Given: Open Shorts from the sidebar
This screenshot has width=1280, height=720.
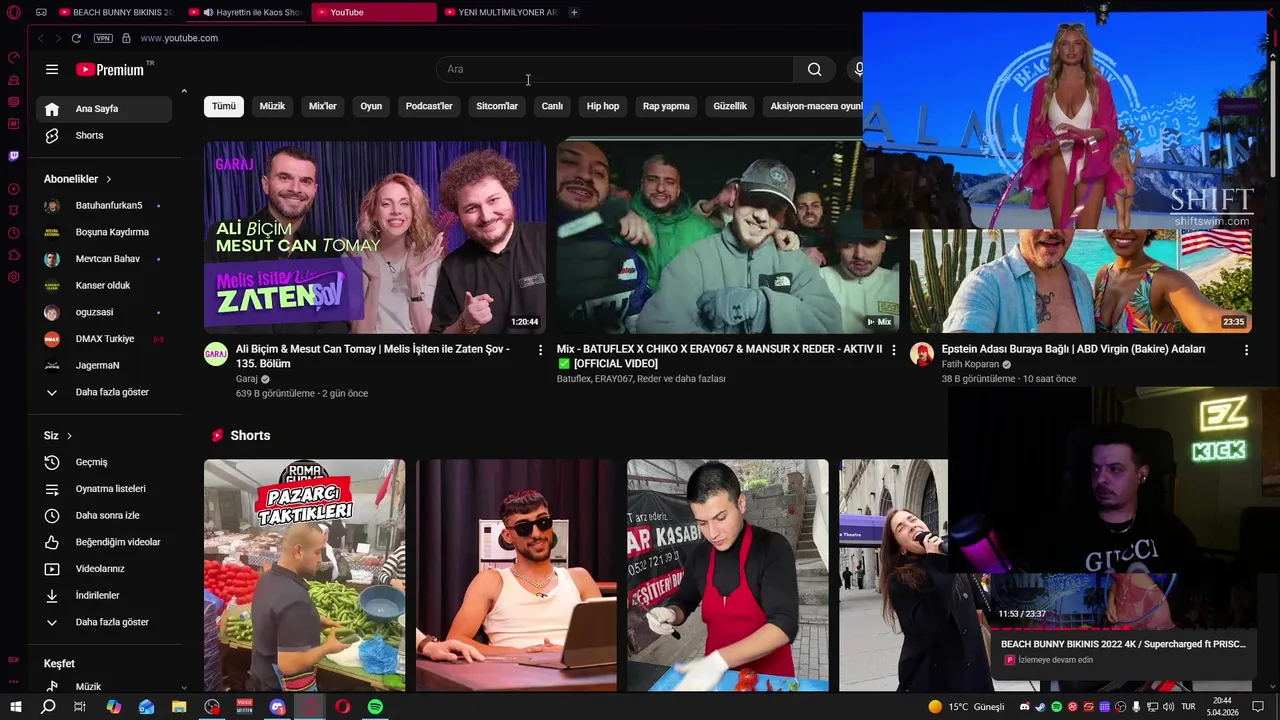Looking at the screenshot, I should click(x=104, y=135).
